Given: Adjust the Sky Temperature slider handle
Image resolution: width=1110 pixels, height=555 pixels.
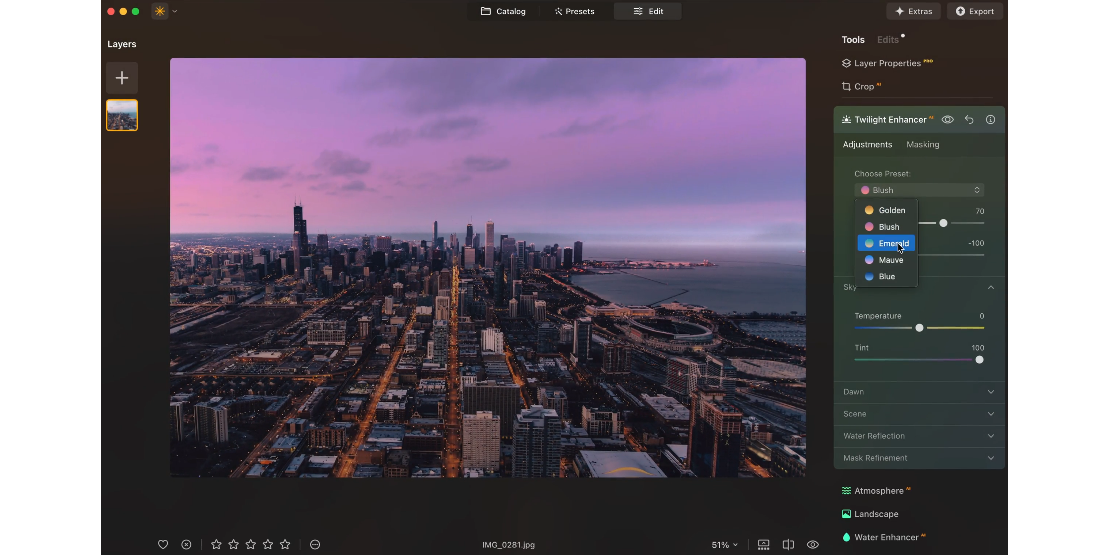Looking at the screenshot, I should pyautogui.click(x=919, y=328).
